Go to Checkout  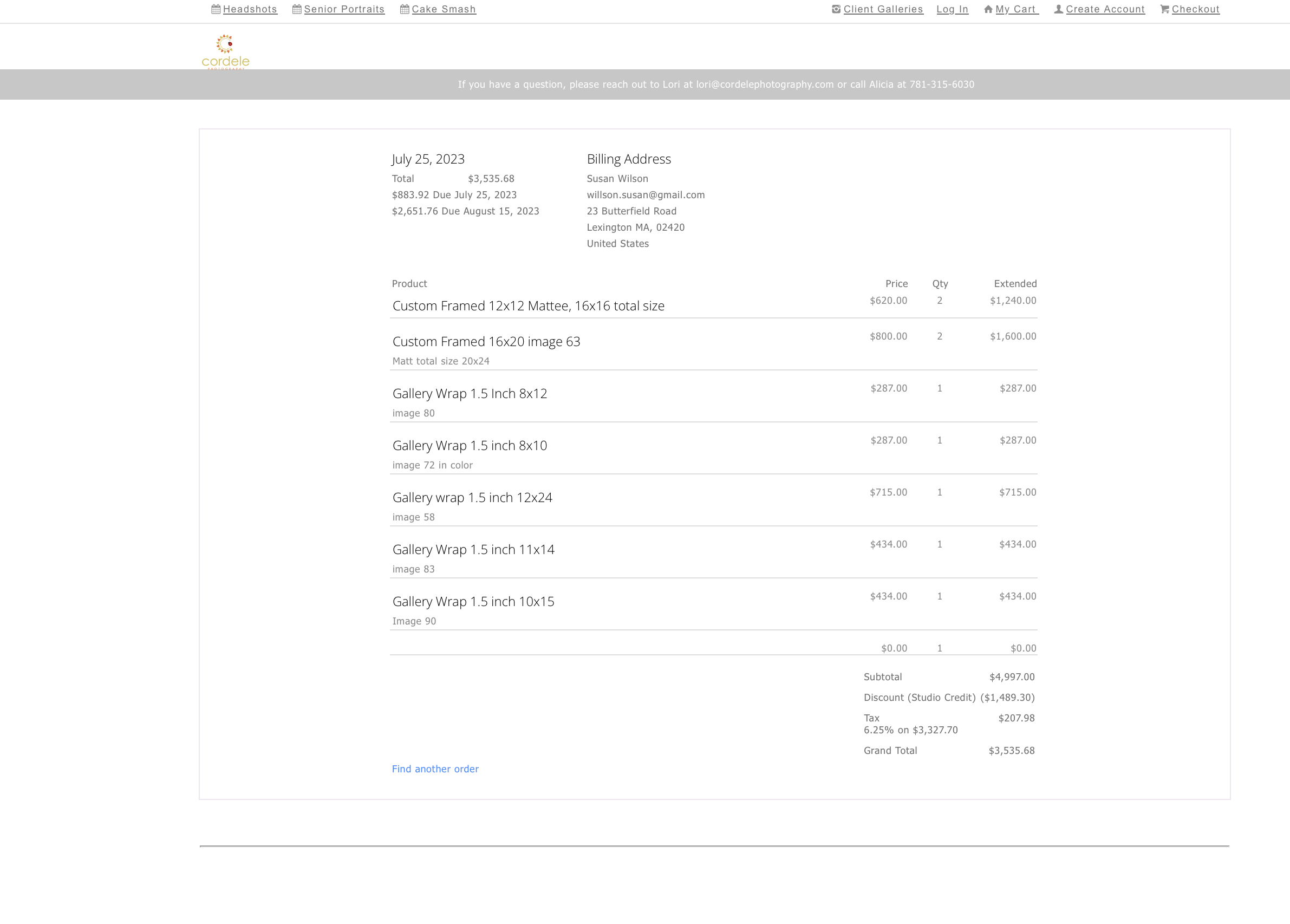coord(1196,9)
